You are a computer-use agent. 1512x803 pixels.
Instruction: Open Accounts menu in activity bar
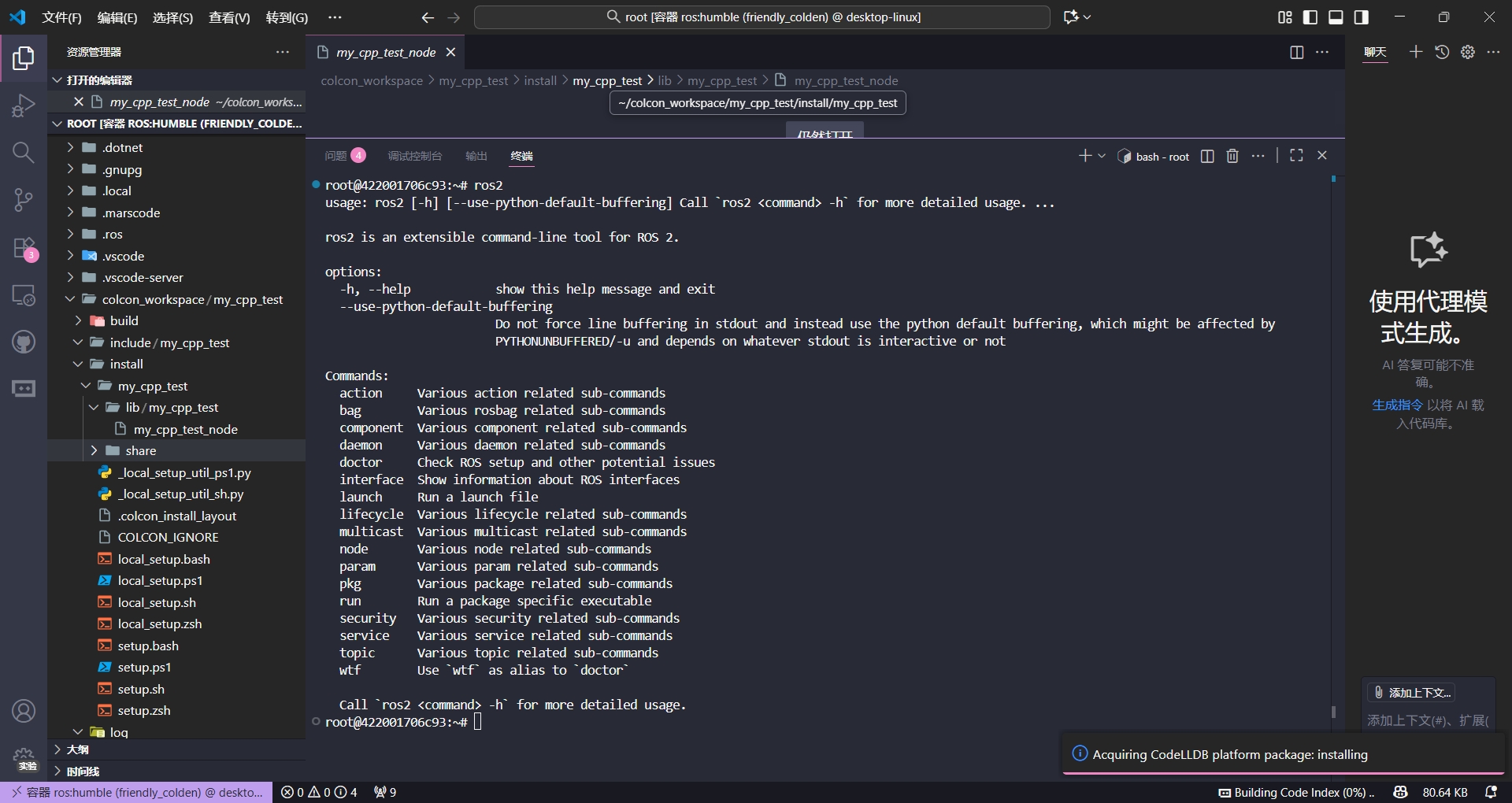(x=24, y=712)
